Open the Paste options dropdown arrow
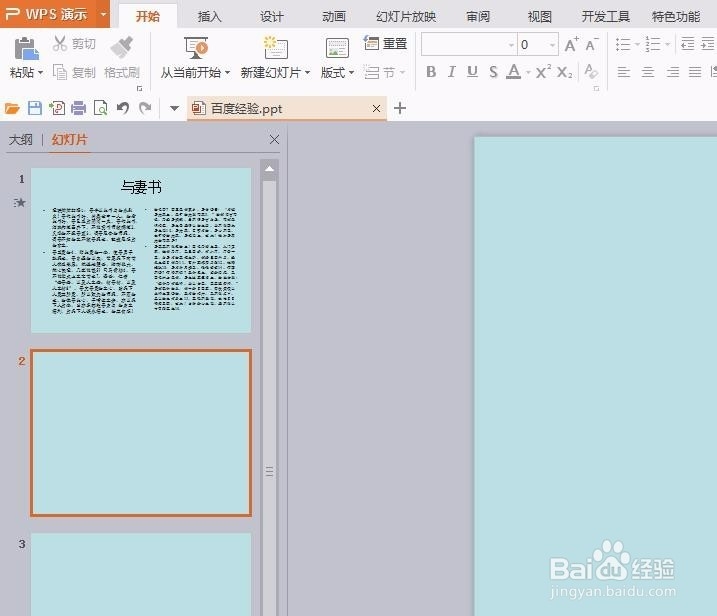Viewport: 717px width, 616px height. coord(41,72)
